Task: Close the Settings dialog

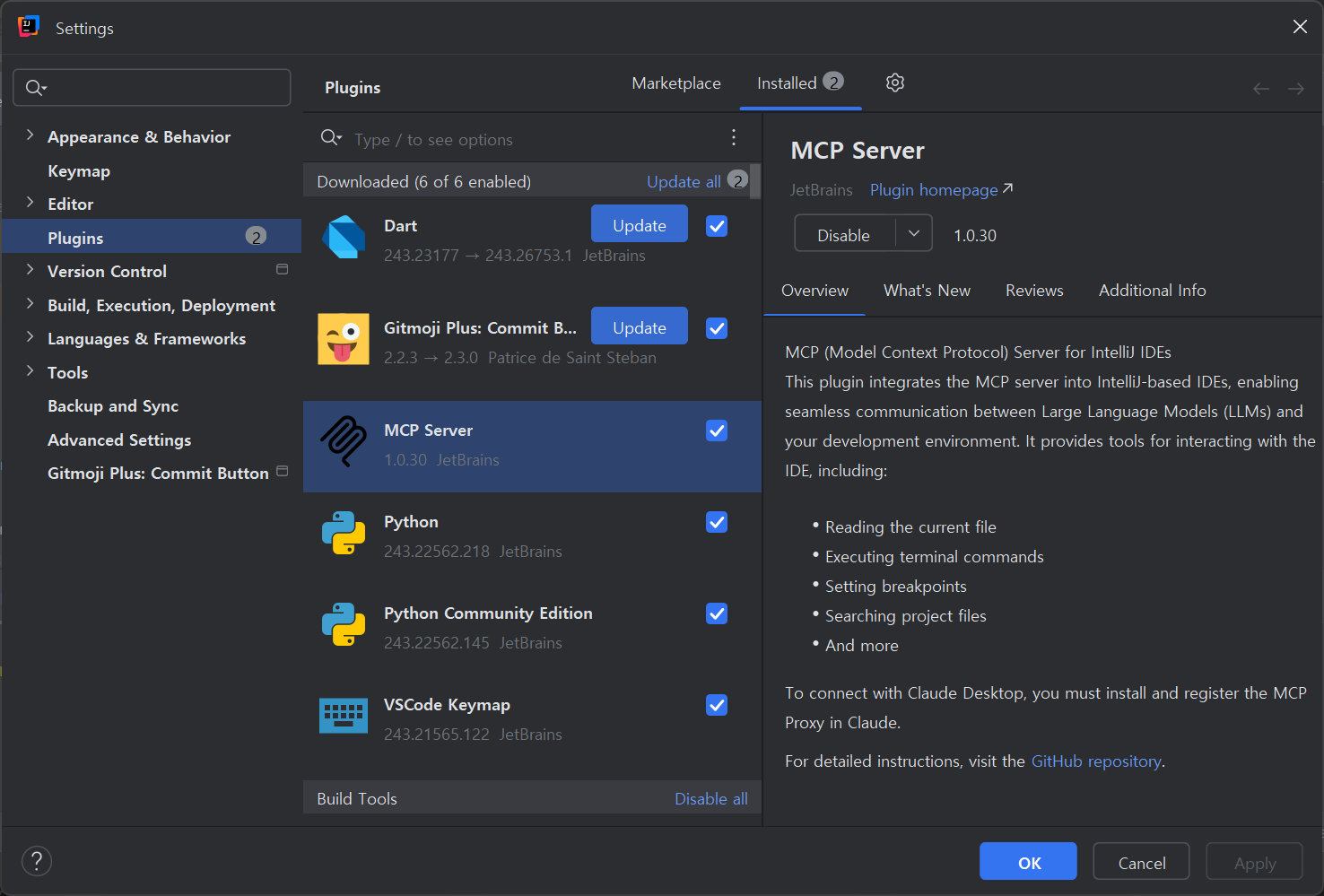Action: coord(1300,27)
